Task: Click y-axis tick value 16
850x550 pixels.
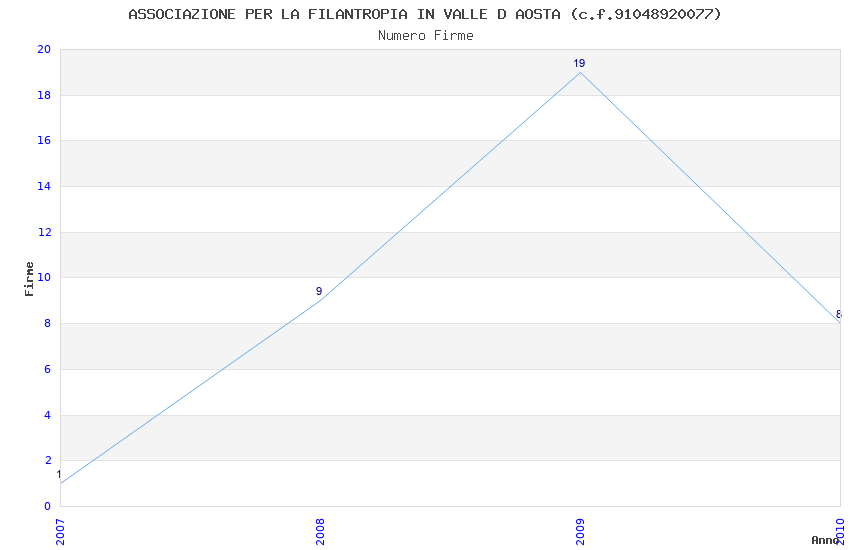Action: [44, 140]
